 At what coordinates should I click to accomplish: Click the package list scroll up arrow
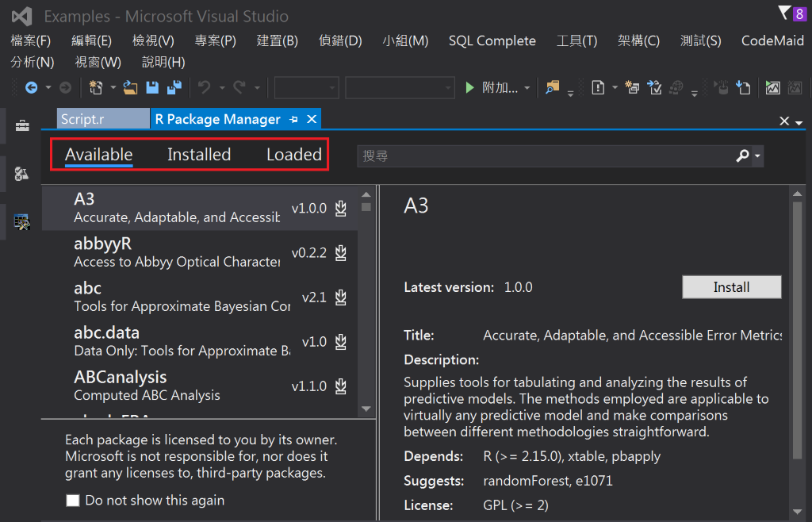click(366, 195)
